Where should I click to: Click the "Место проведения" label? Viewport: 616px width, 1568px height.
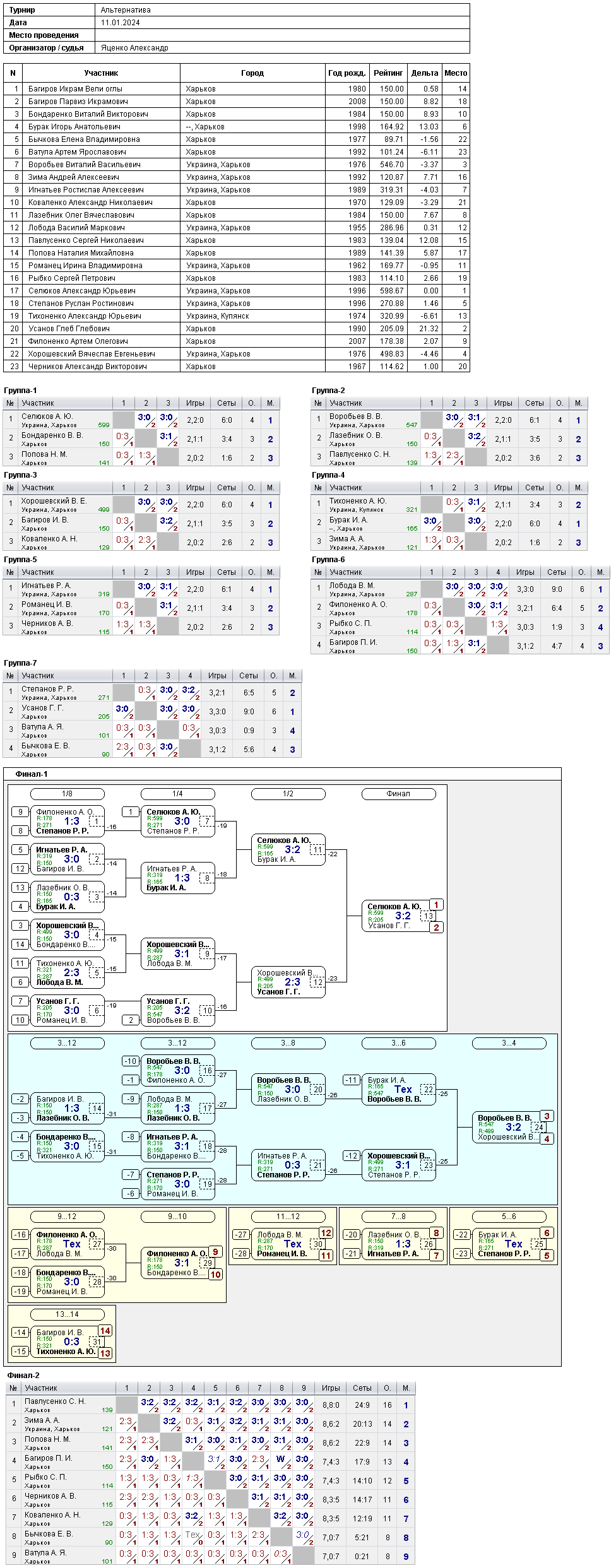pyautogui.click(x=44, y=35)
